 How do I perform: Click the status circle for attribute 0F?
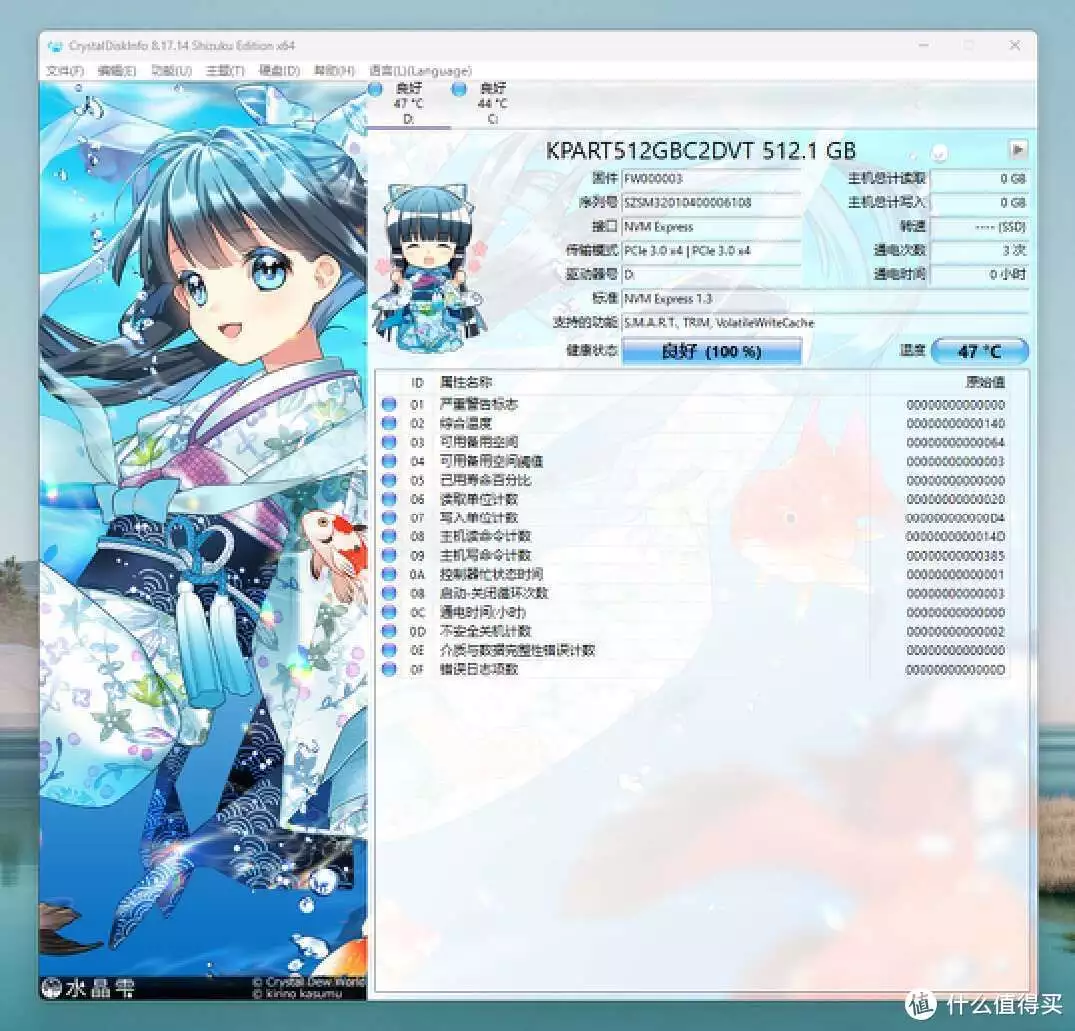pyautogui.click(x=389, y=668)
